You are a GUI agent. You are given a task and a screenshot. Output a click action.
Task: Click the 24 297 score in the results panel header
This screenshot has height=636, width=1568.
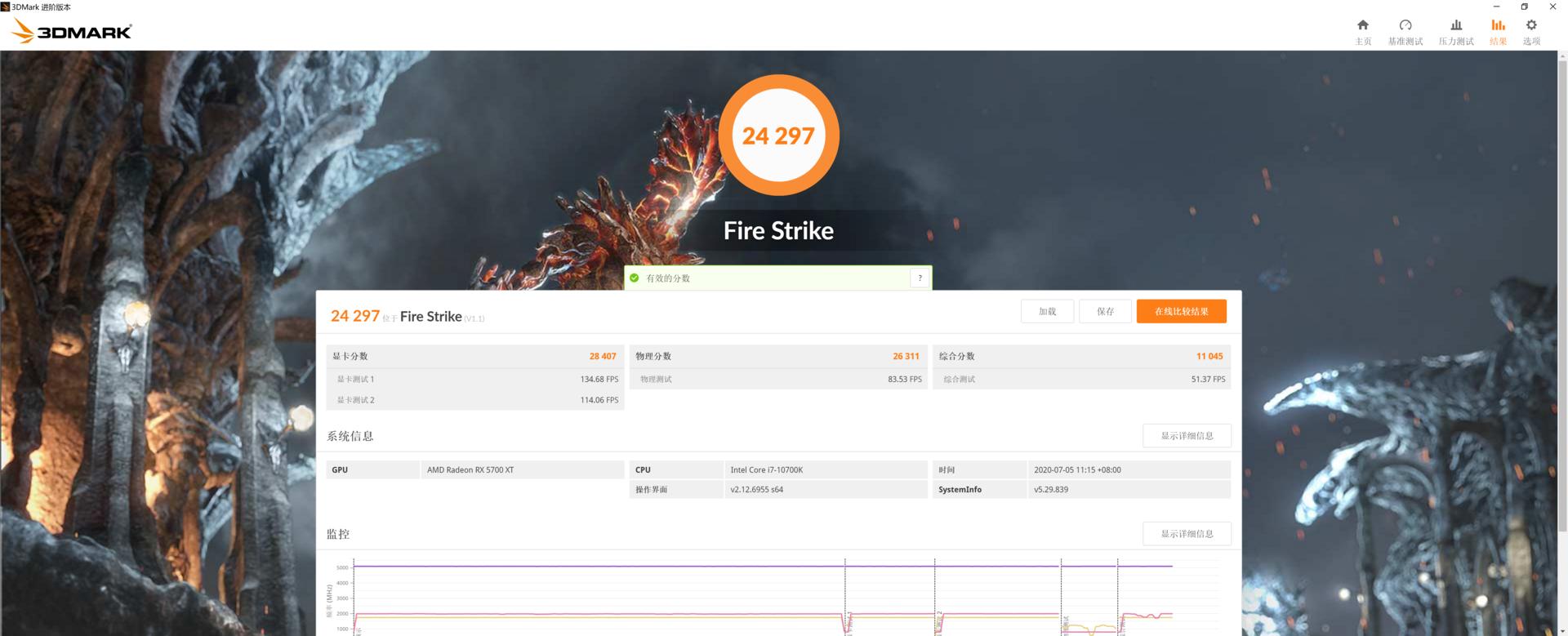pos(355,316)
